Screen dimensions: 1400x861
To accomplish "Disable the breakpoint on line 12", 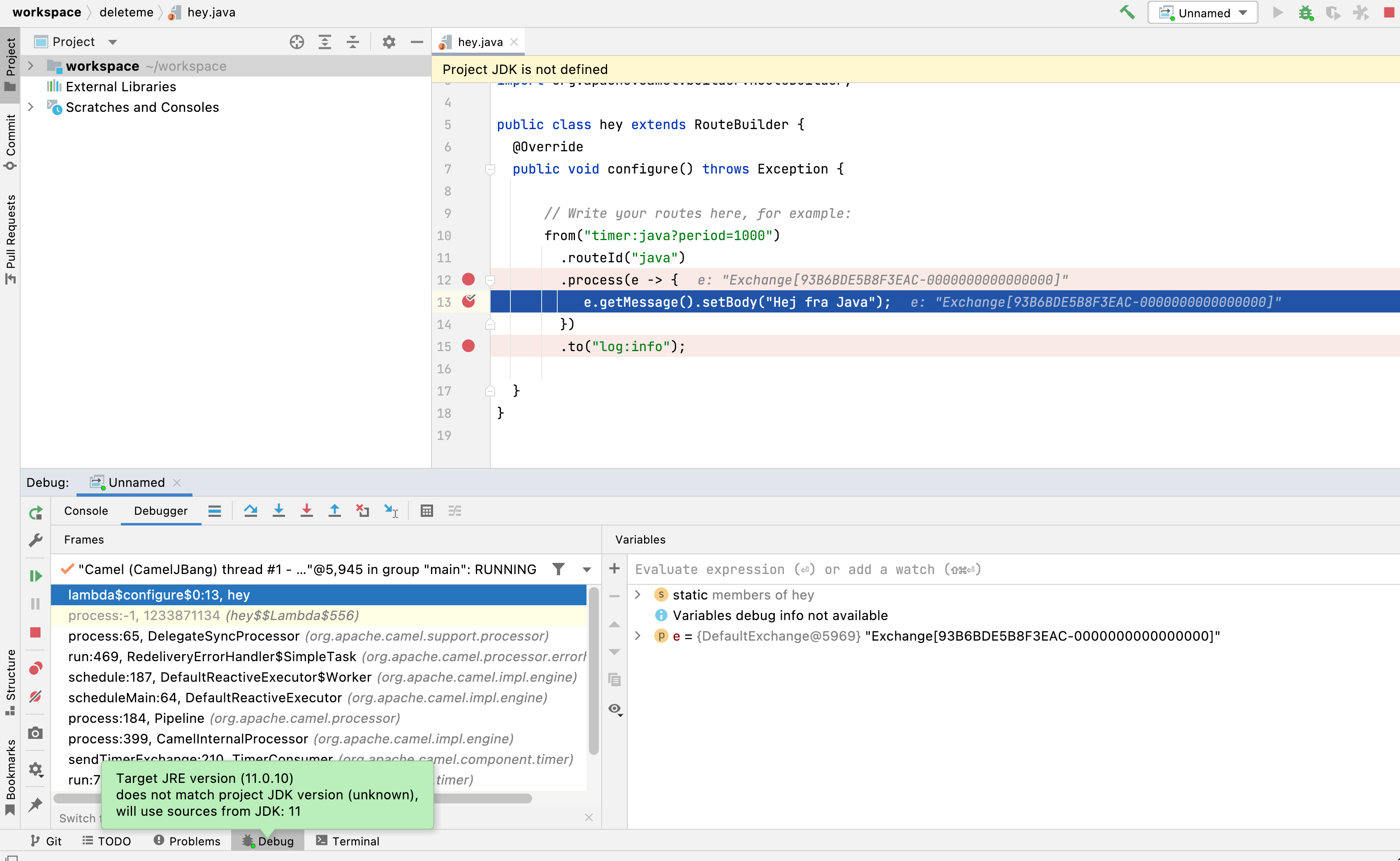I will pos(468,280).
